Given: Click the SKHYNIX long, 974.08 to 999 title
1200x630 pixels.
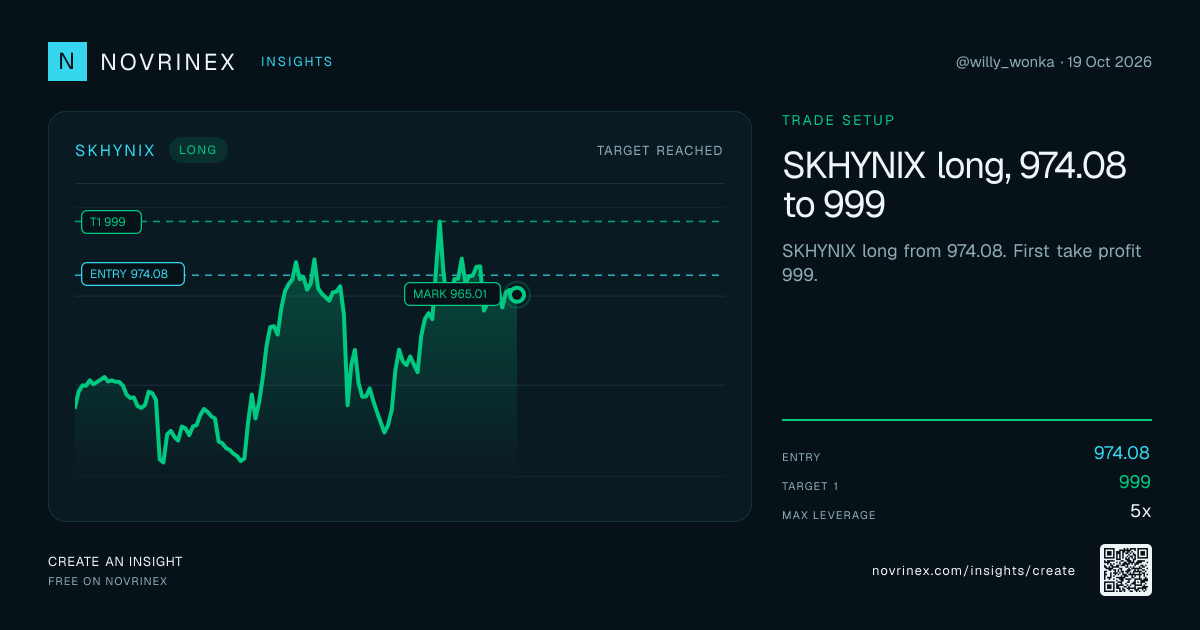Looking at the screenshot, I should [x=954, y=185].
